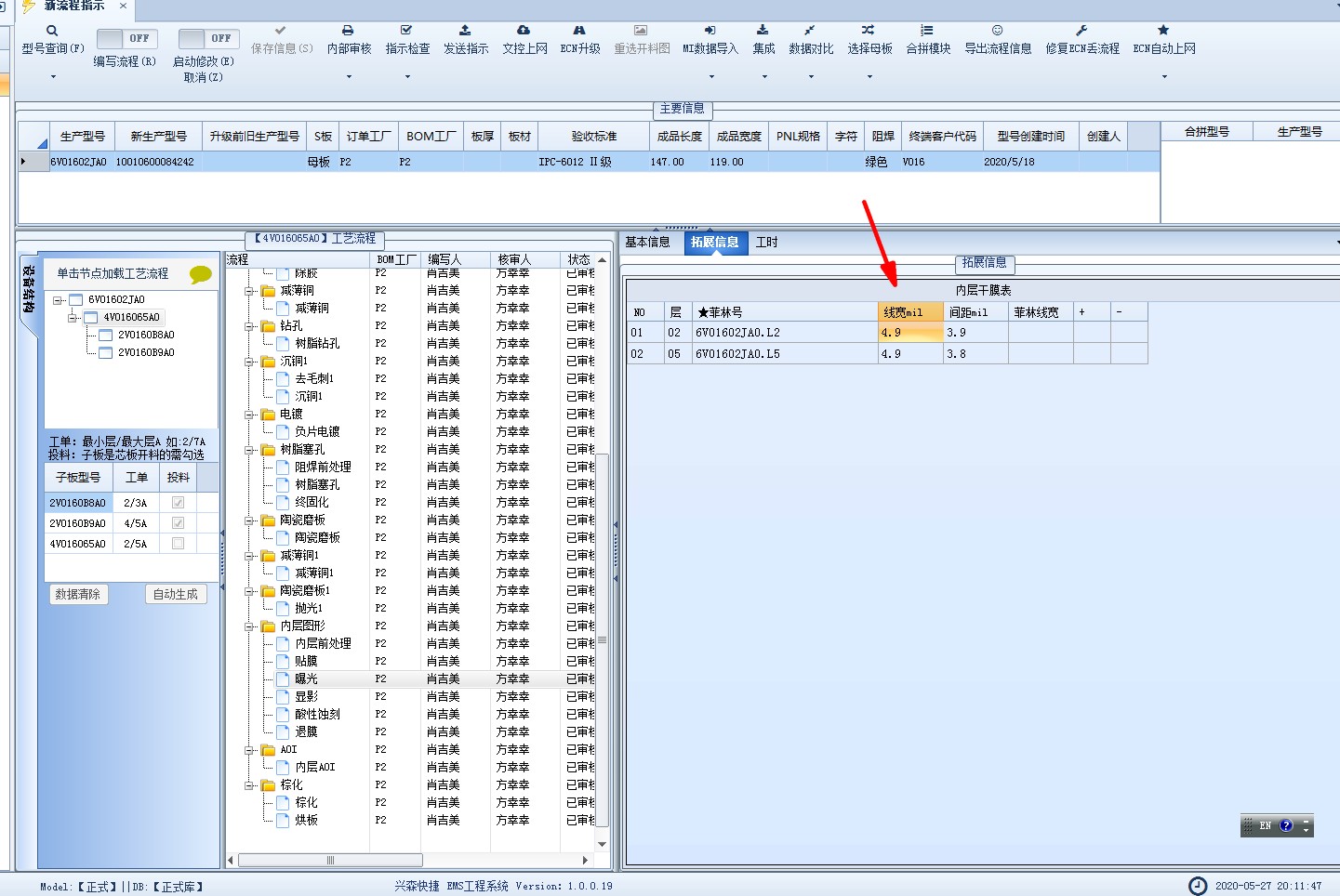Click the 指示检查 toolbar icon
This screenshot has height=896, width=1340.
(x=407, y=31)
